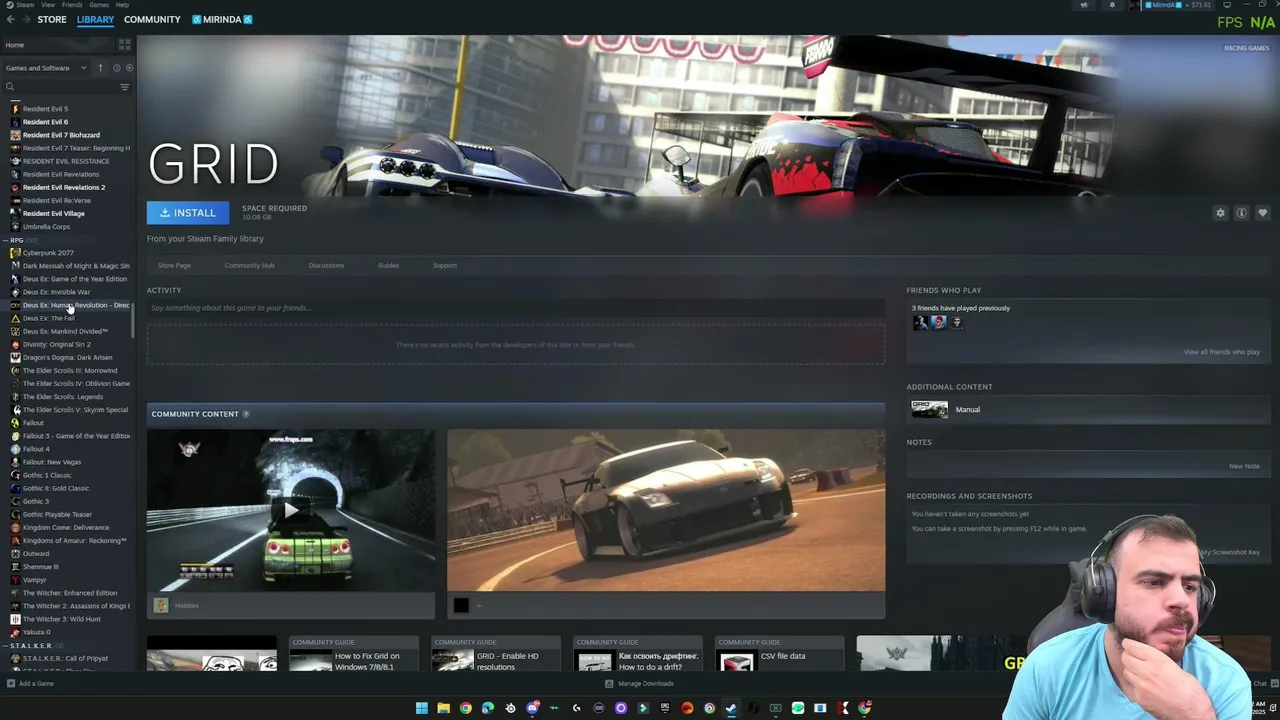
Task: Click the activity say-something input field
Action: pyautogui.click(x=516, y=308)
